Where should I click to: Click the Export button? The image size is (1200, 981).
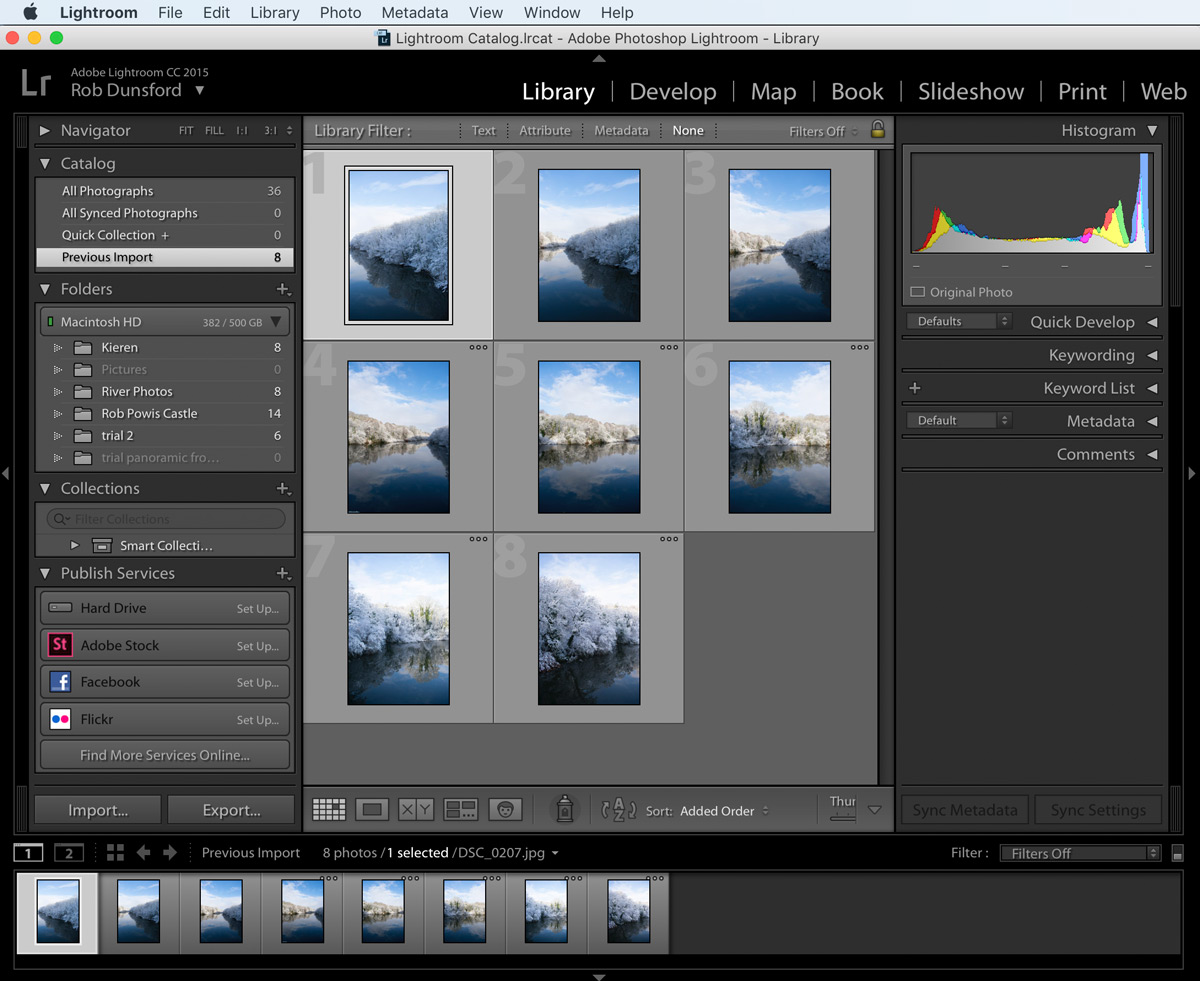231,809
